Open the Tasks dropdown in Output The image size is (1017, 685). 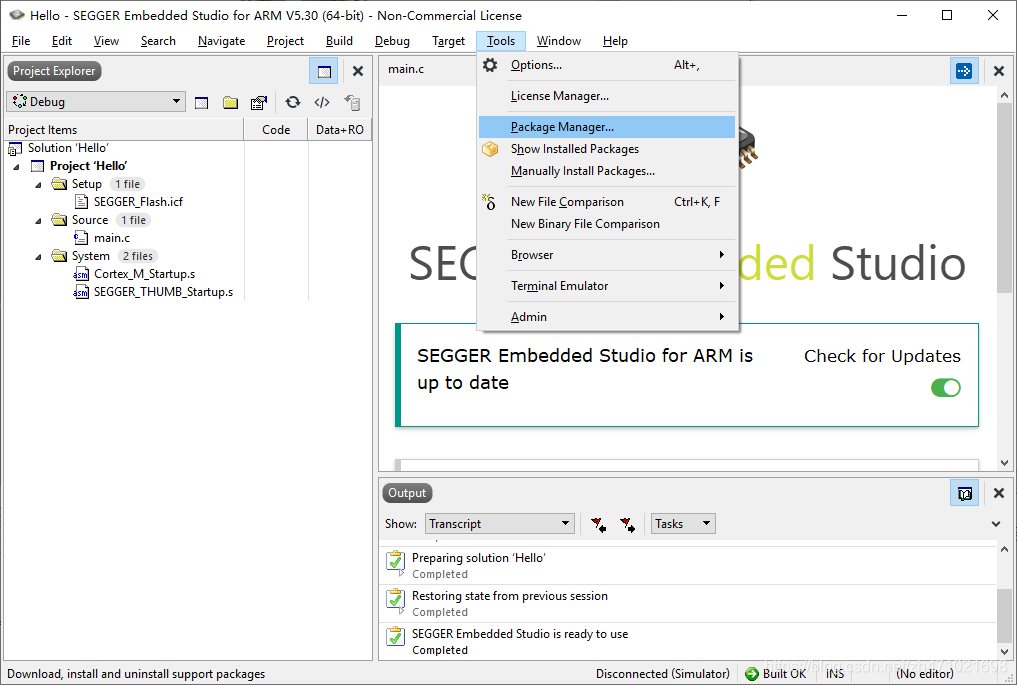[683, 523]
